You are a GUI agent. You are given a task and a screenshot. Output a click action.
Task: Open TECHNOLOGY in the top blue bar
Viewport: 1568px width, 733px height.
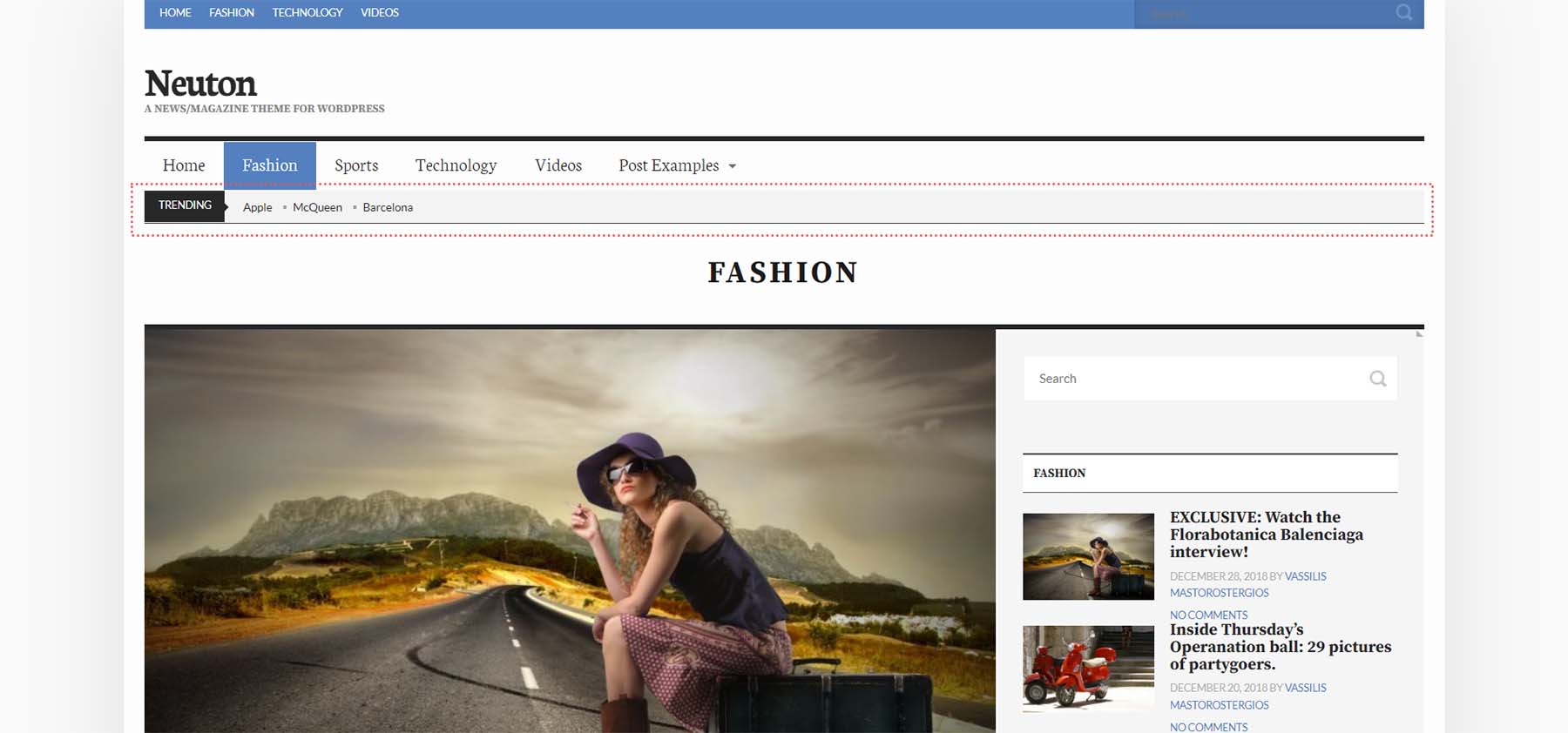308,12
